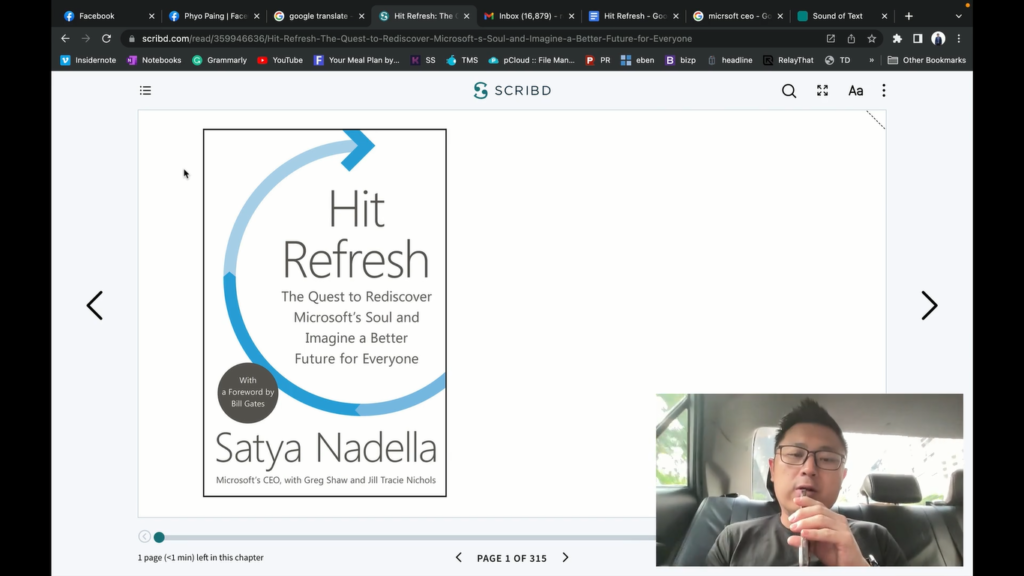
Task: Open the RelayThat bookmark
Action: pos(788,60)
